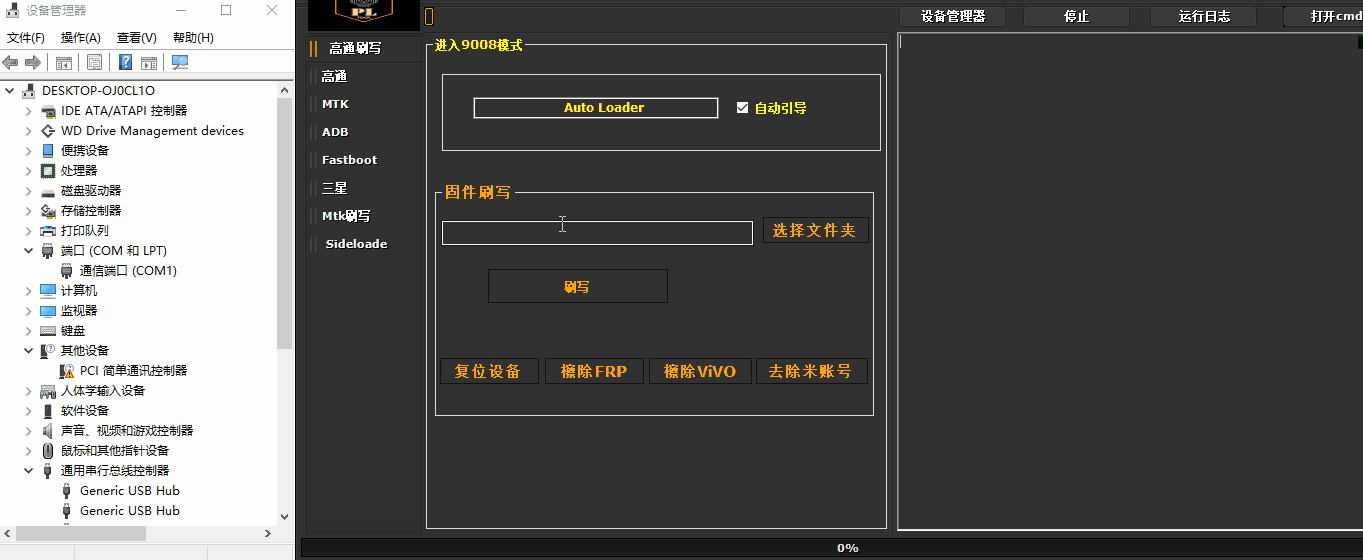Click the small orange indicator beside the logo

point(429,17)
